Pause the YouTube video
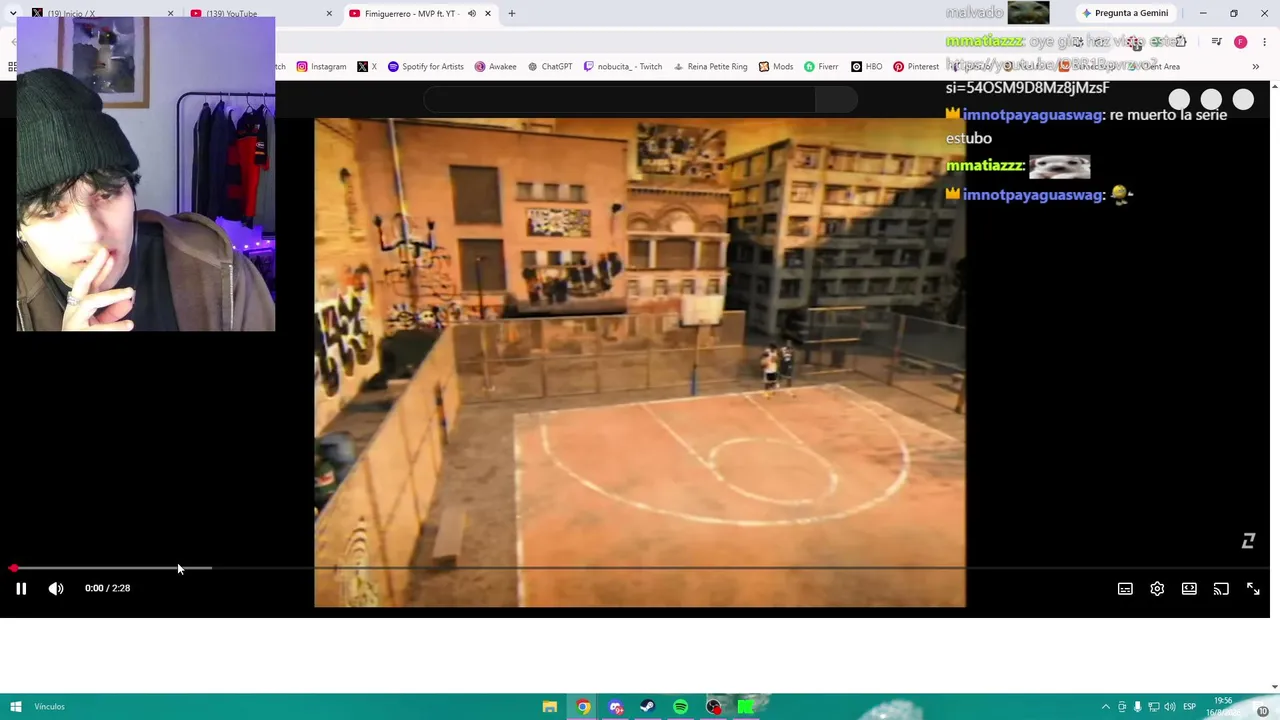1280x720 pixels. tap(21, 588)
